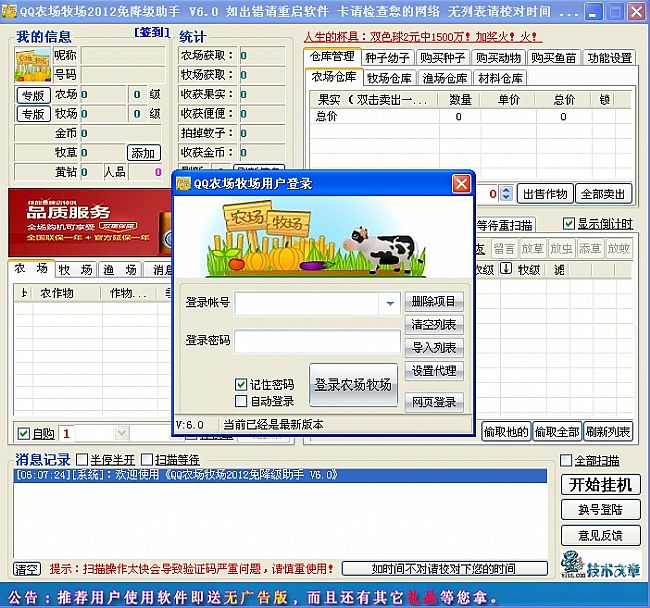Click the 设置代理 button
Image resolution: width=650 pixels, height=608 pixels.
(434, 371)
